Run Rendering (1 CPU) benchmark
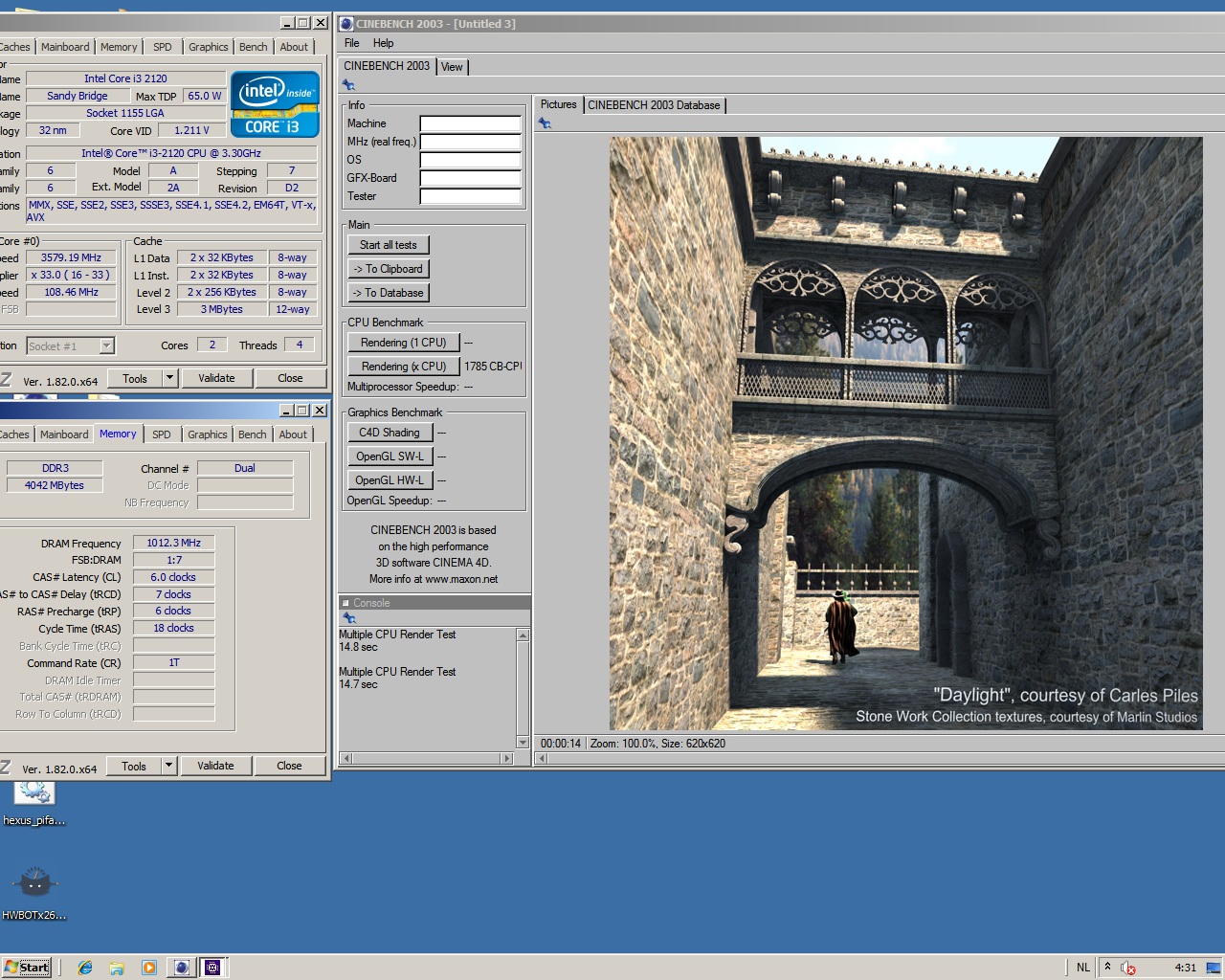Screen dimensions: 1225x980 pos(403,343)
